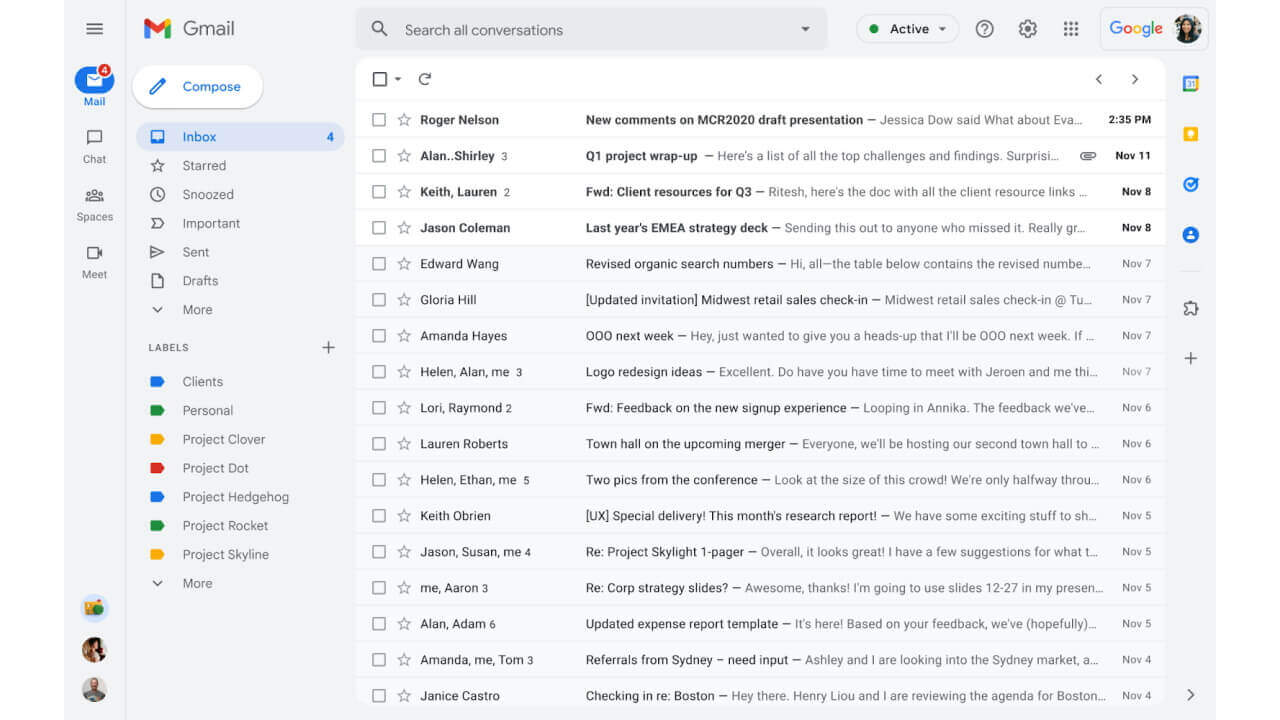
Task: Create a new label with the plus button
Action: pos(328,347)
